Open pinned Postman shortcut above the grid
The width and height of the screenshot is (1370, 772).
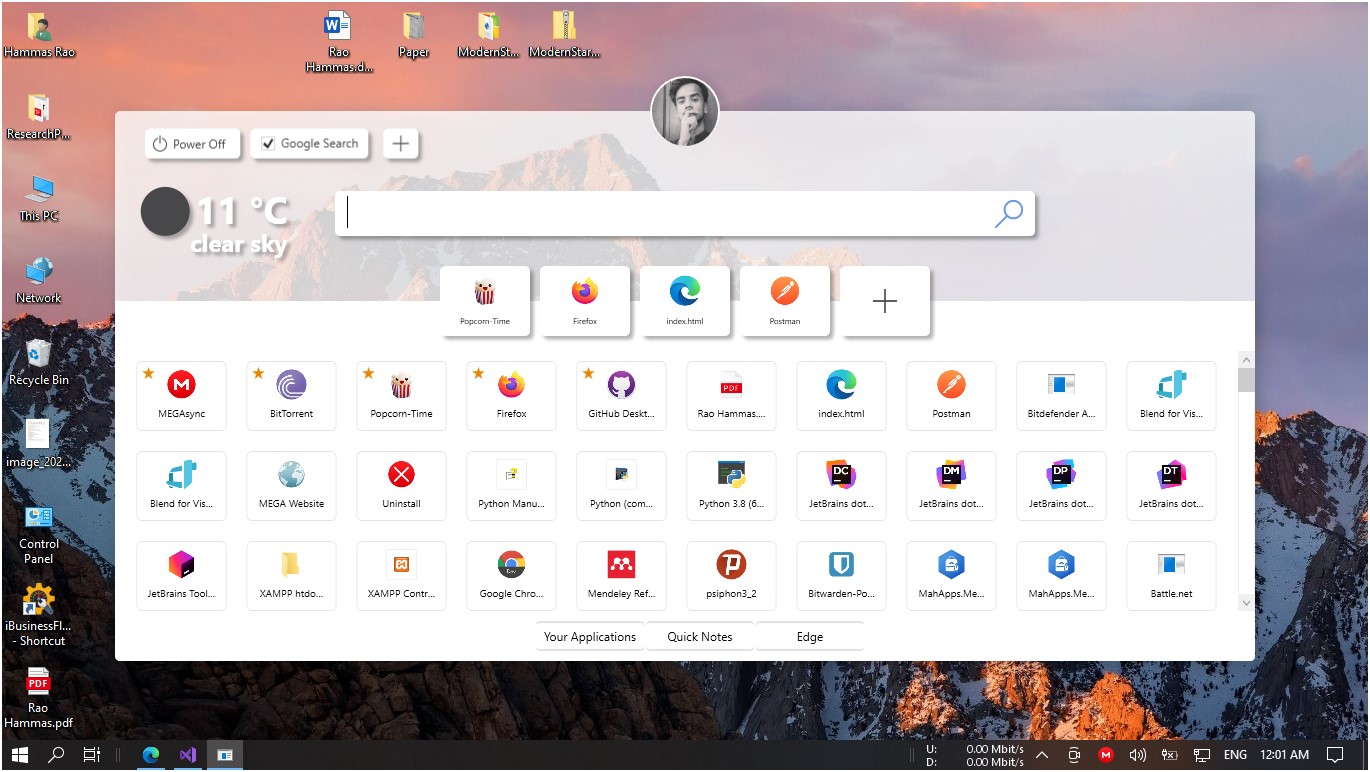coord(785,301)
